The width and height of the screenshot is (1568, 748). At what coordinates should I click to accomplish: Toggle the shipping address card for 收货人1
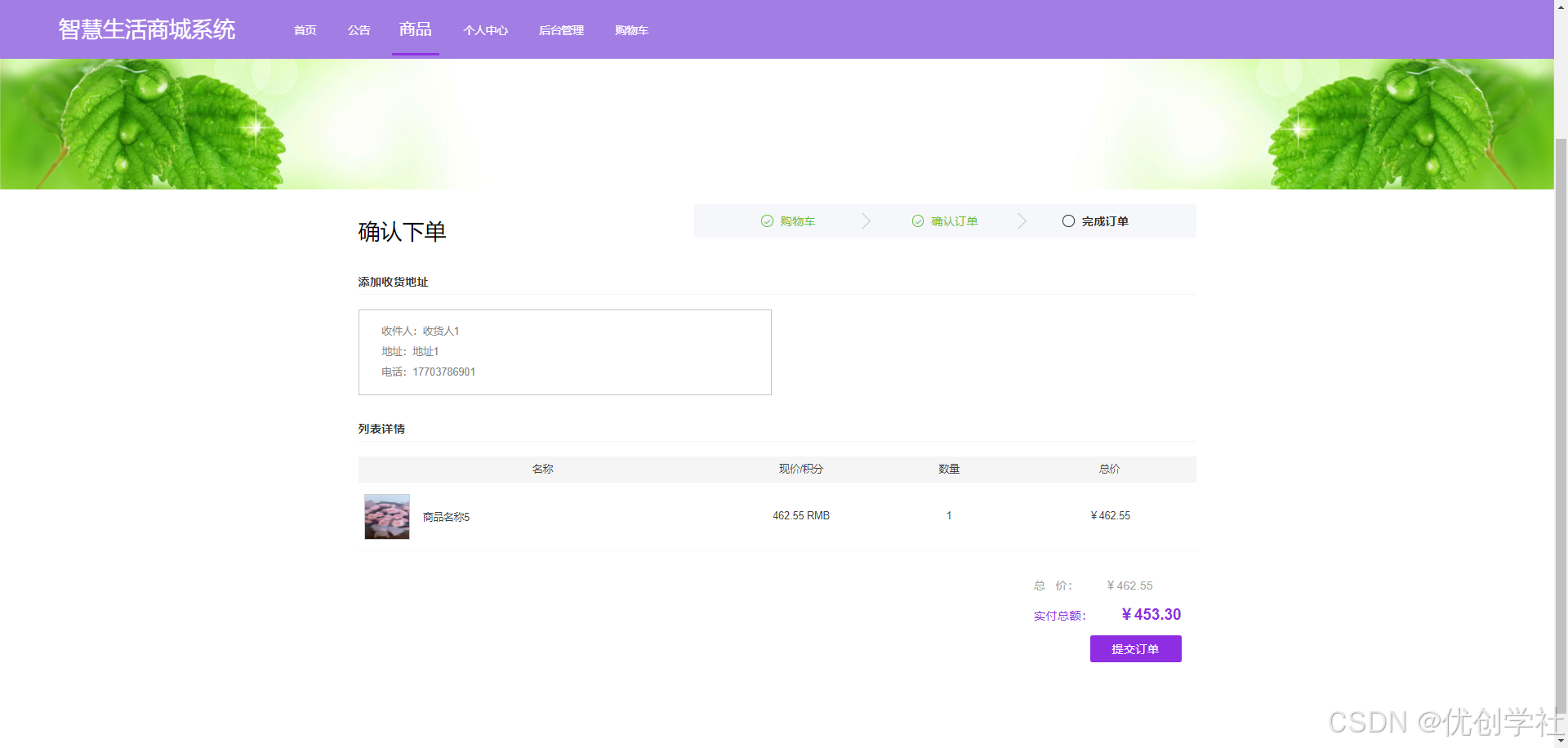coord(564,351)
